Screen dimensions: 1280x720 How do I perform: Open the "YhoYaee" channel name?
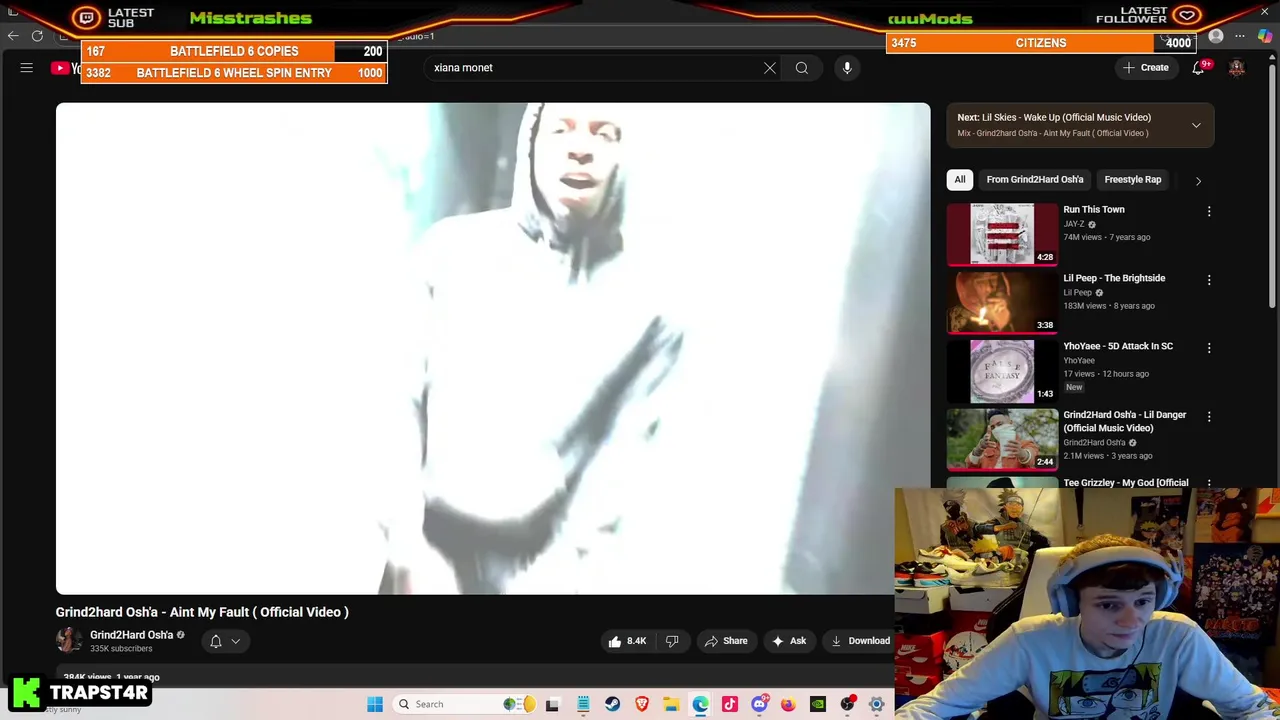pos(1079,360)
